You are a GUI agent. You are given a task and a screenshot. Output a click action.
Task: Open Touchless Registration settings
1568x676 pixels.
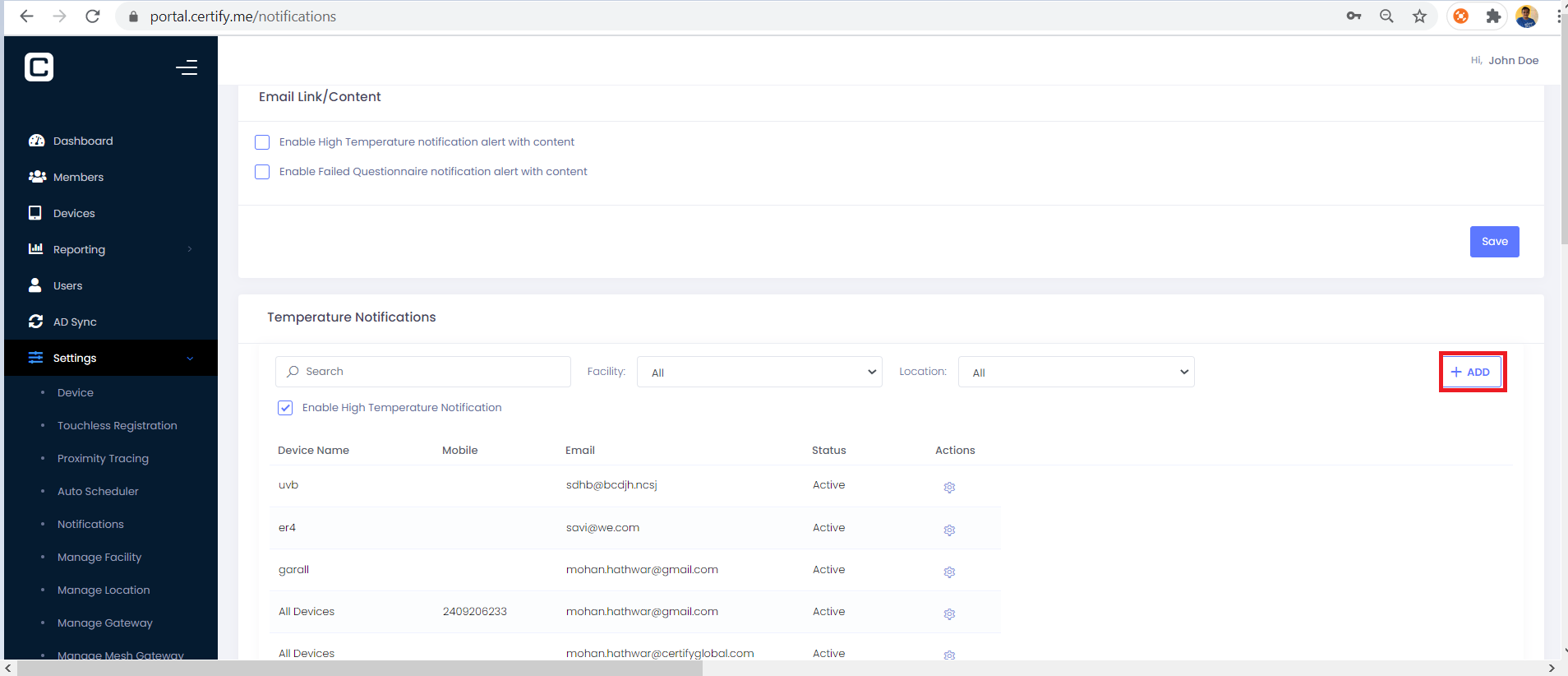pos(118,425)
